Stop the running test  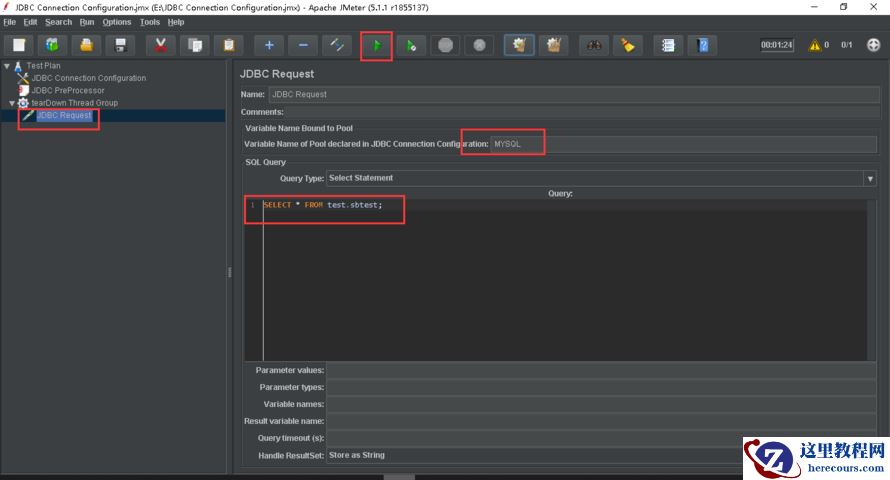(x=446, y=45)
